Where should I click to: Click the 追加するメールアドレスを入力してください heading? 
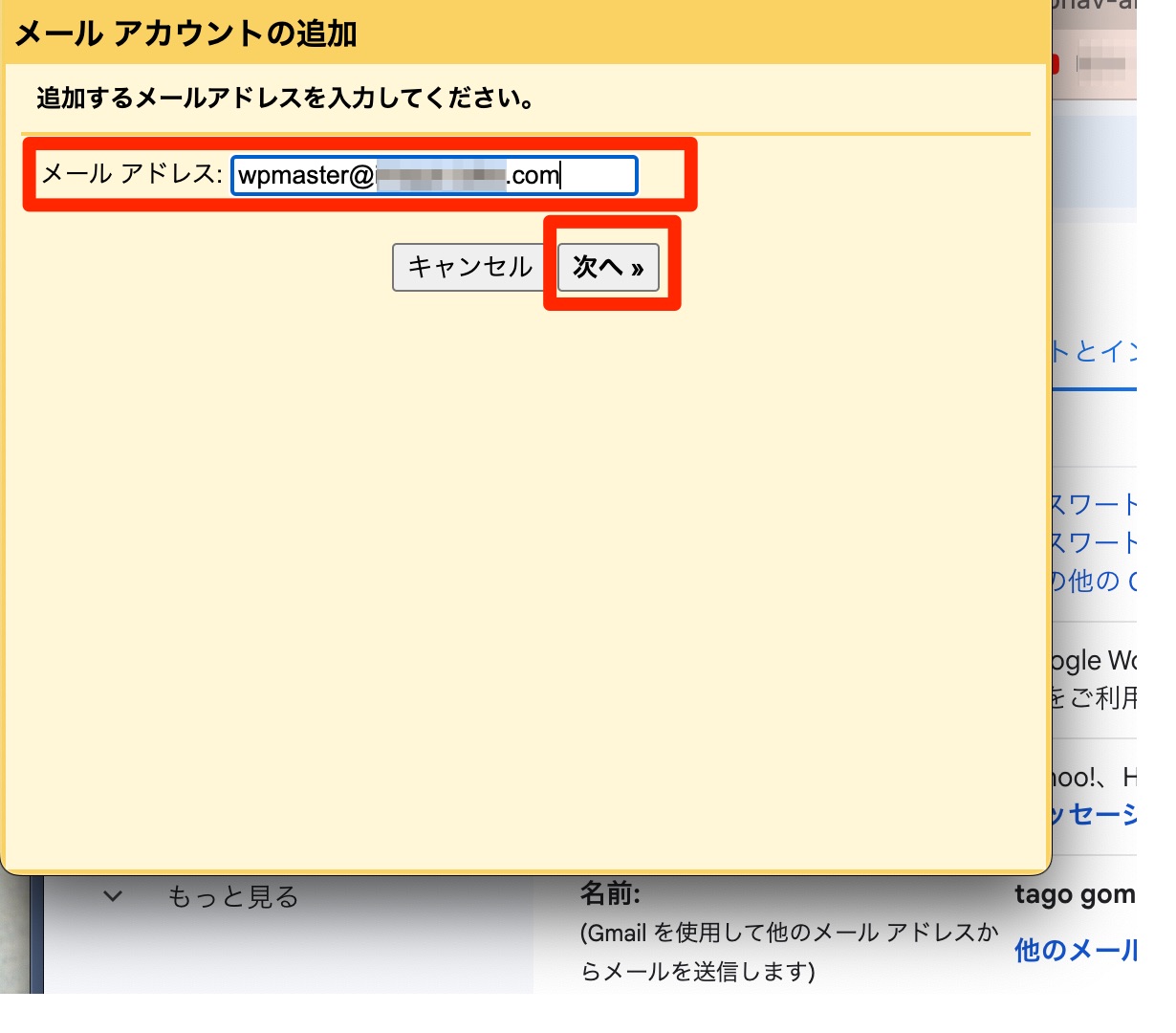pos(285,99)
